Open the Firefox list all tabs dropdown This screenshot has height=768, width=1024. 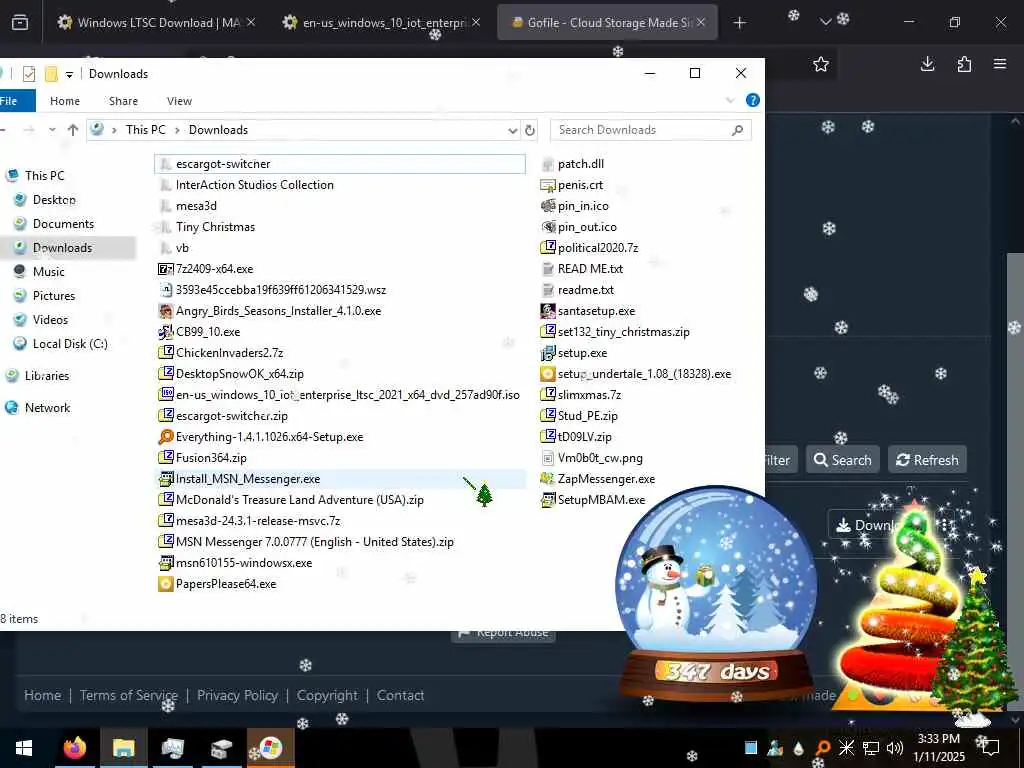pos(825,22)
